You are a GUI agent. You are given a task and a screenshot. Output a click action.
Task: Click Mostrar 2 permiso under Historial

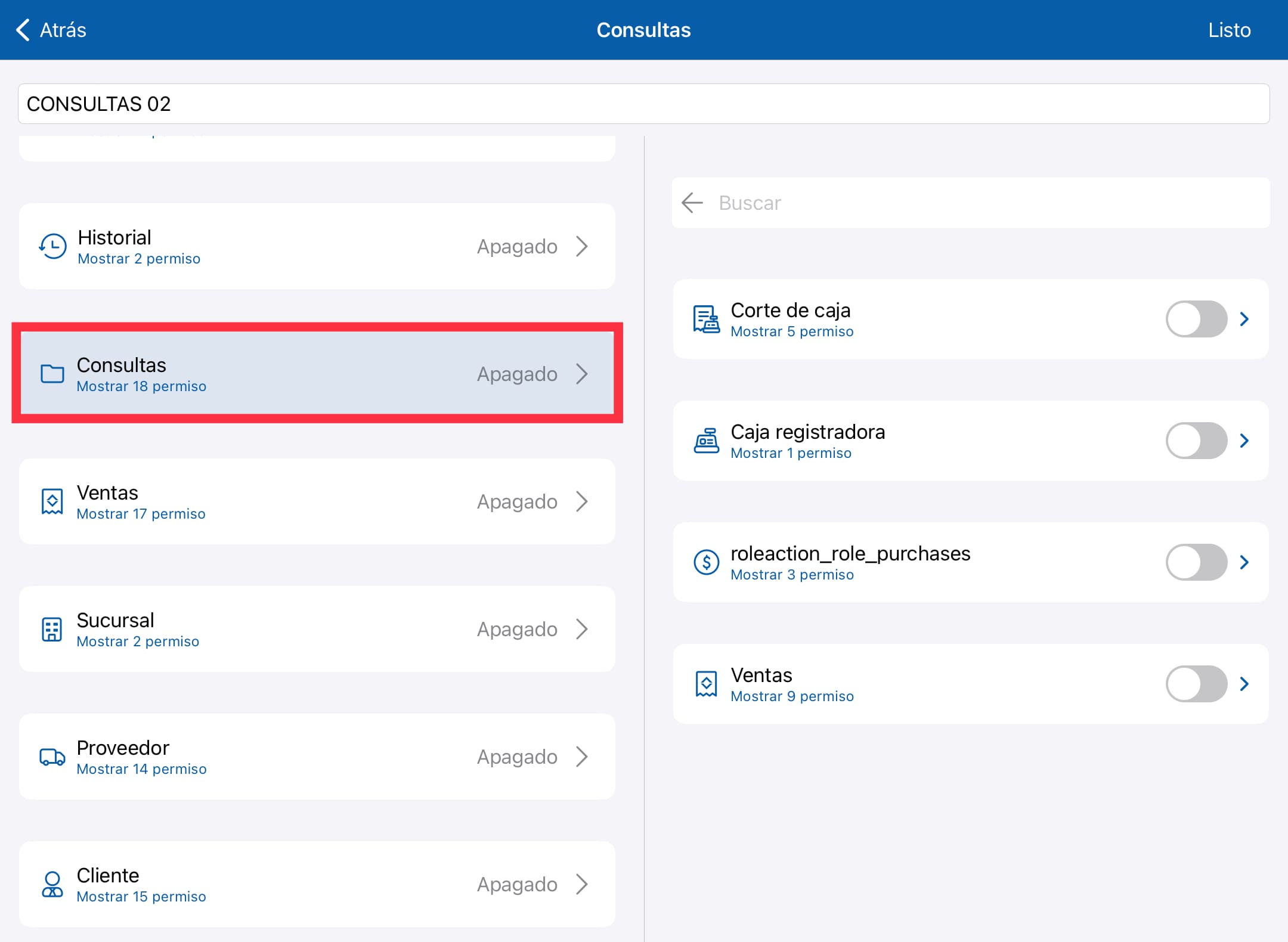pyautogui.click(x=139, y=259)
